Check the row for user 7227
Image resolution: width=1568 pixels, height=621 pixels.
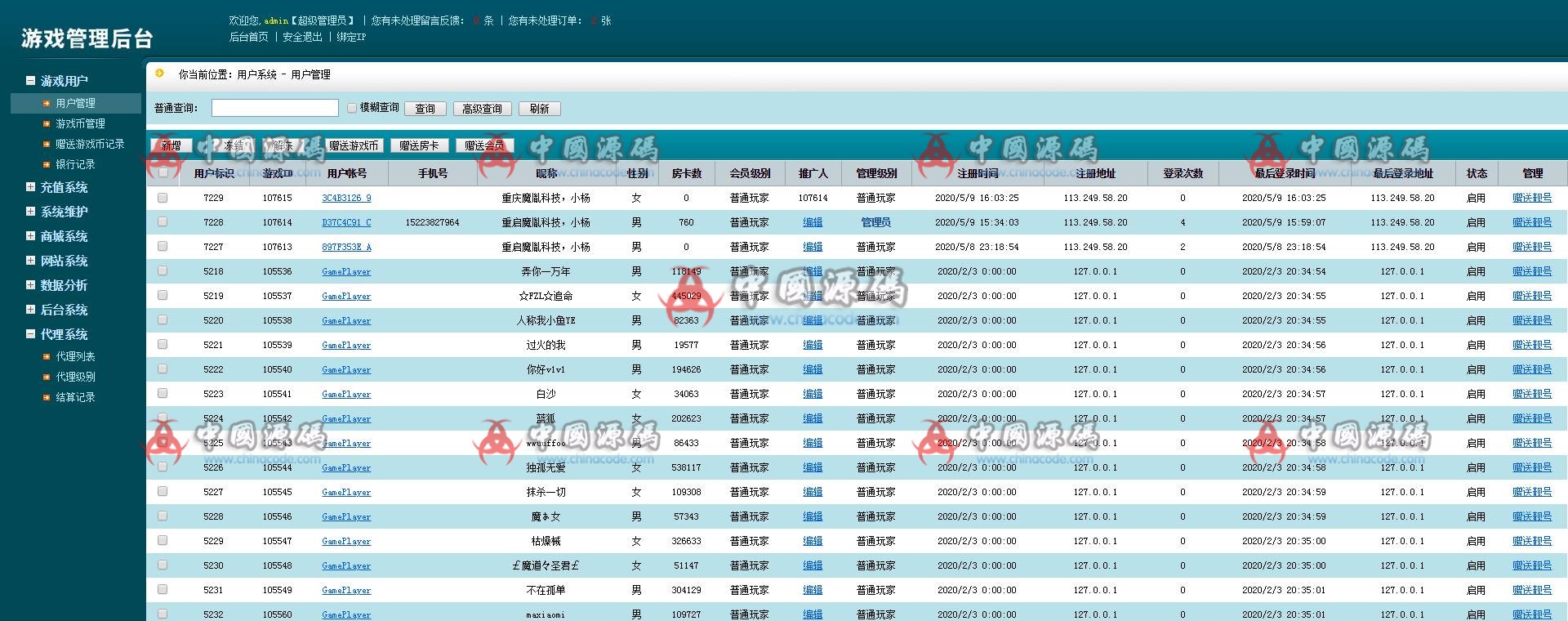[163, 246]
